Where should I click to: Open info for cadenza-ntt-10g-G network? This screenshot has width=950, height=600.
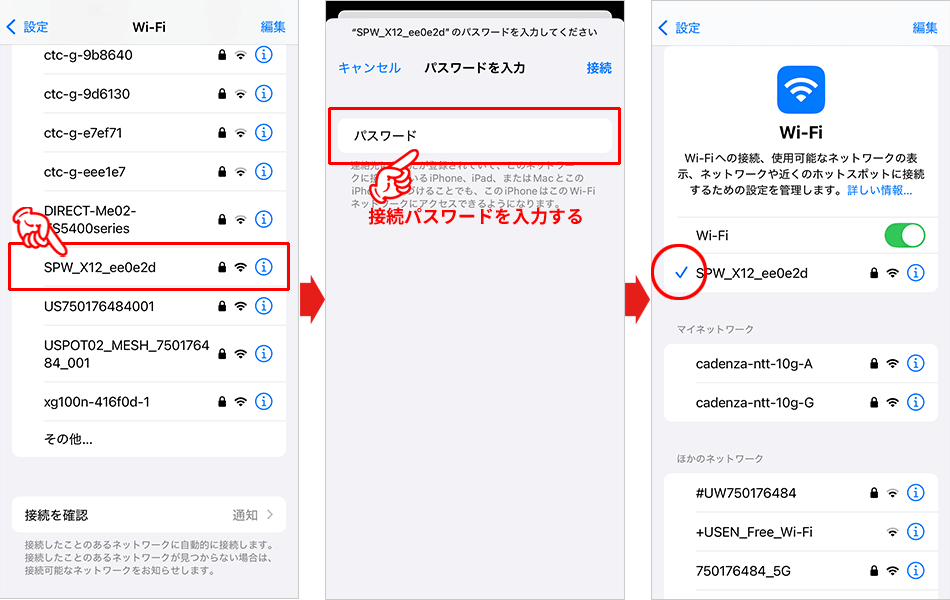pos(916,402)
